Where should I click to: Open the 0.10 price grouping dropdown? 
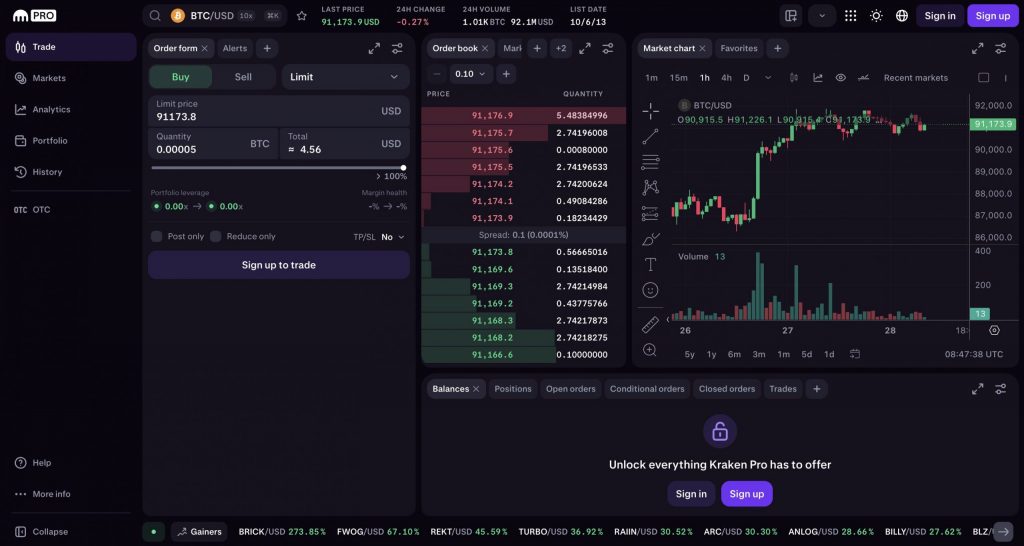pyautogui.click(x=470, y=74)
